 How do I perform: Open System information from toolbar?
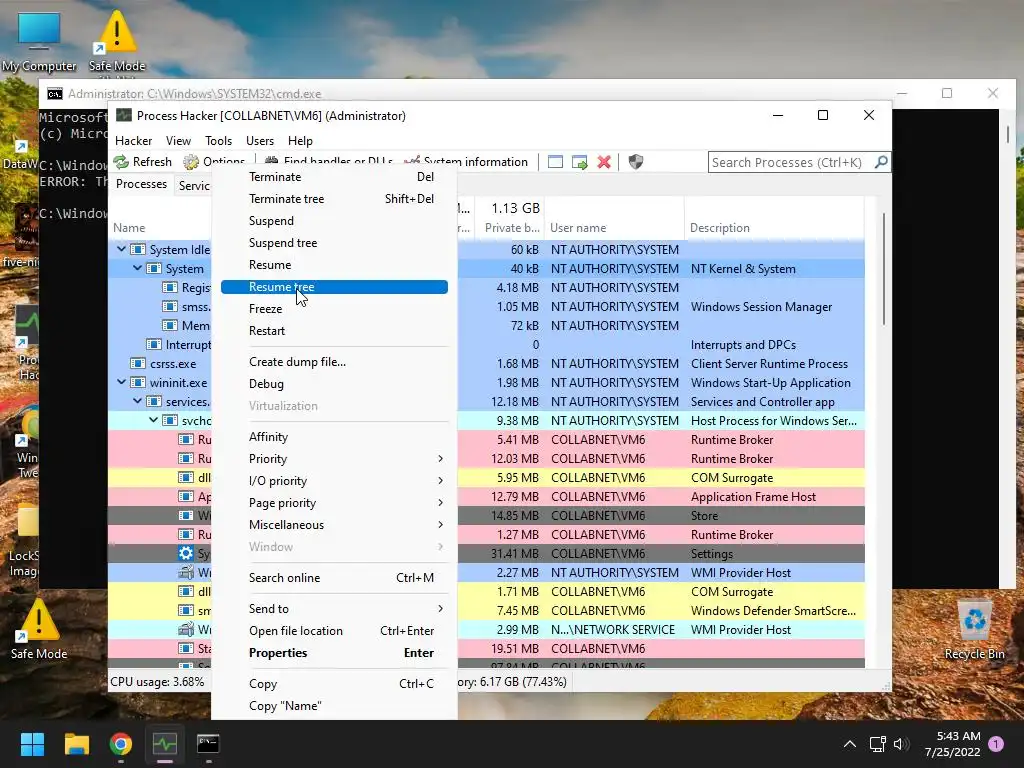coord(466,162)
